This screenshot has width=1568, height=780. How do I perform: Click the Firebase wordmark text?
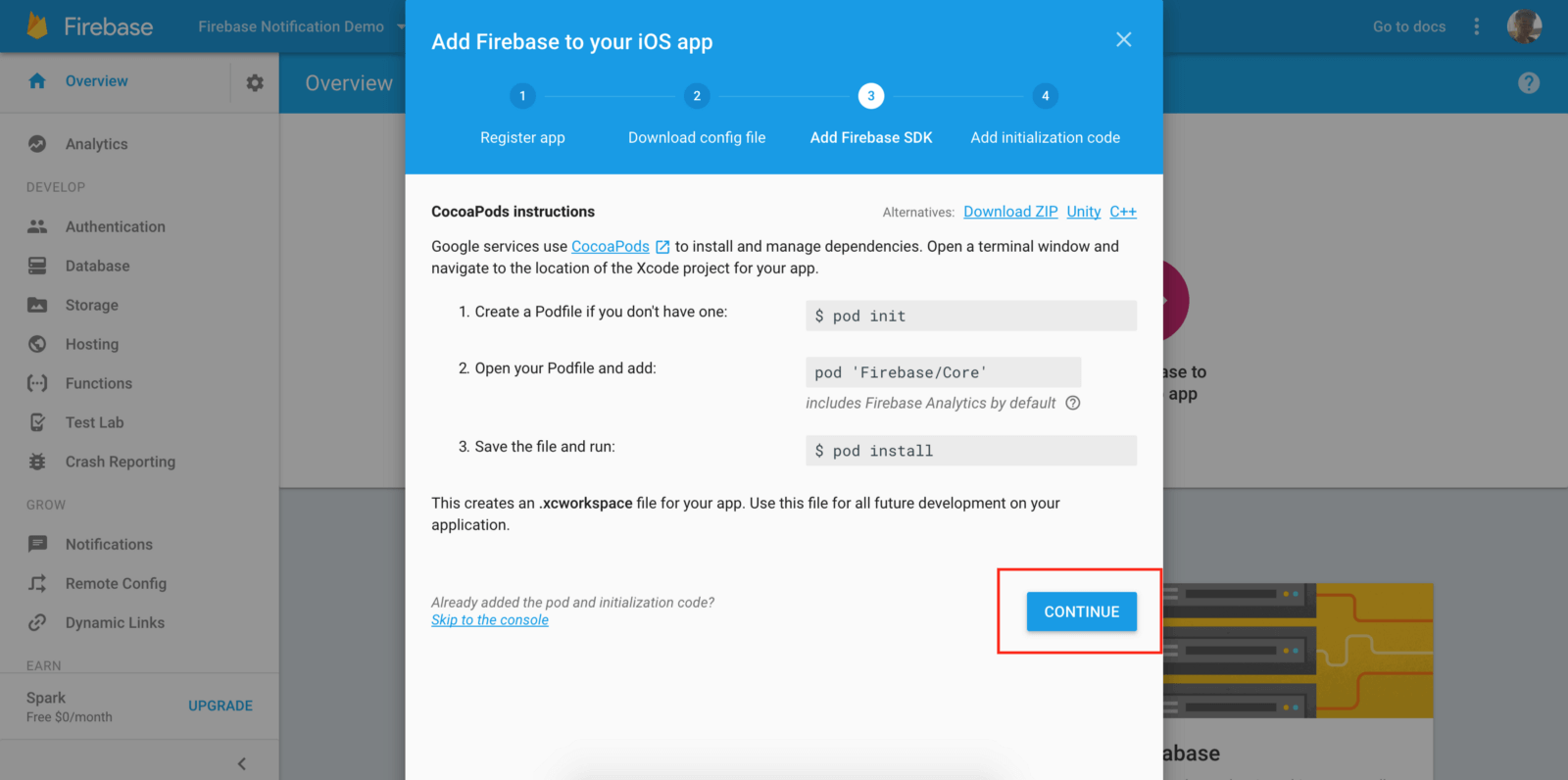[x=109, y=26]
